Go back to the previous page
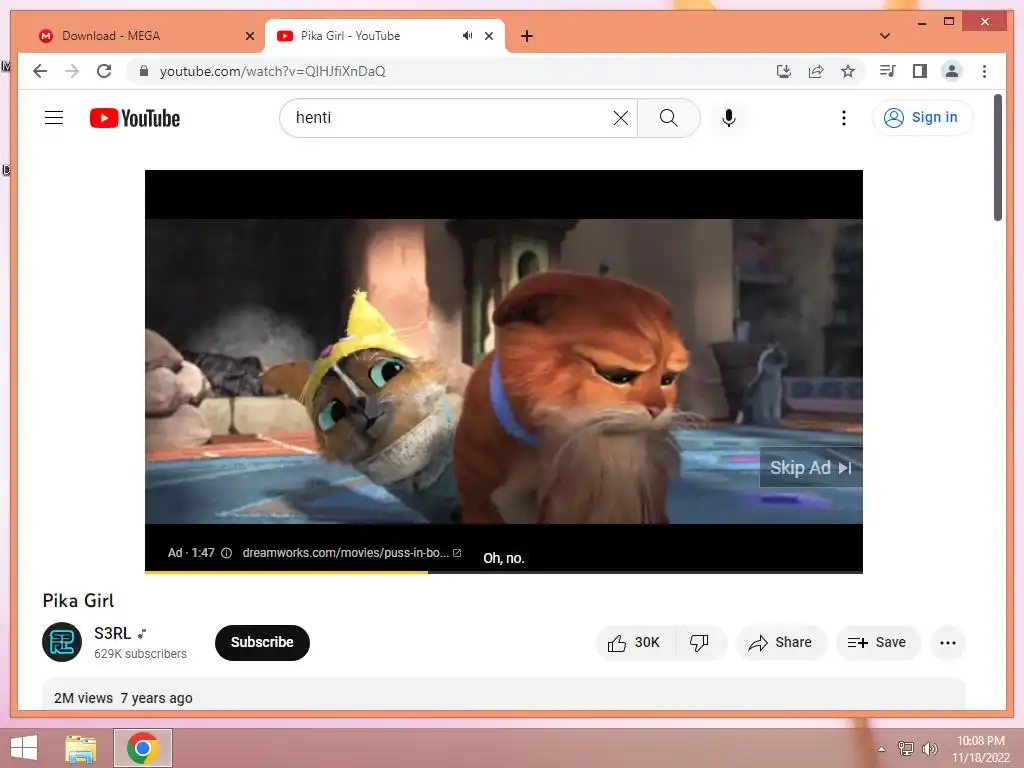This screenshot has width=1024, height=768. [x=40, y=71]
